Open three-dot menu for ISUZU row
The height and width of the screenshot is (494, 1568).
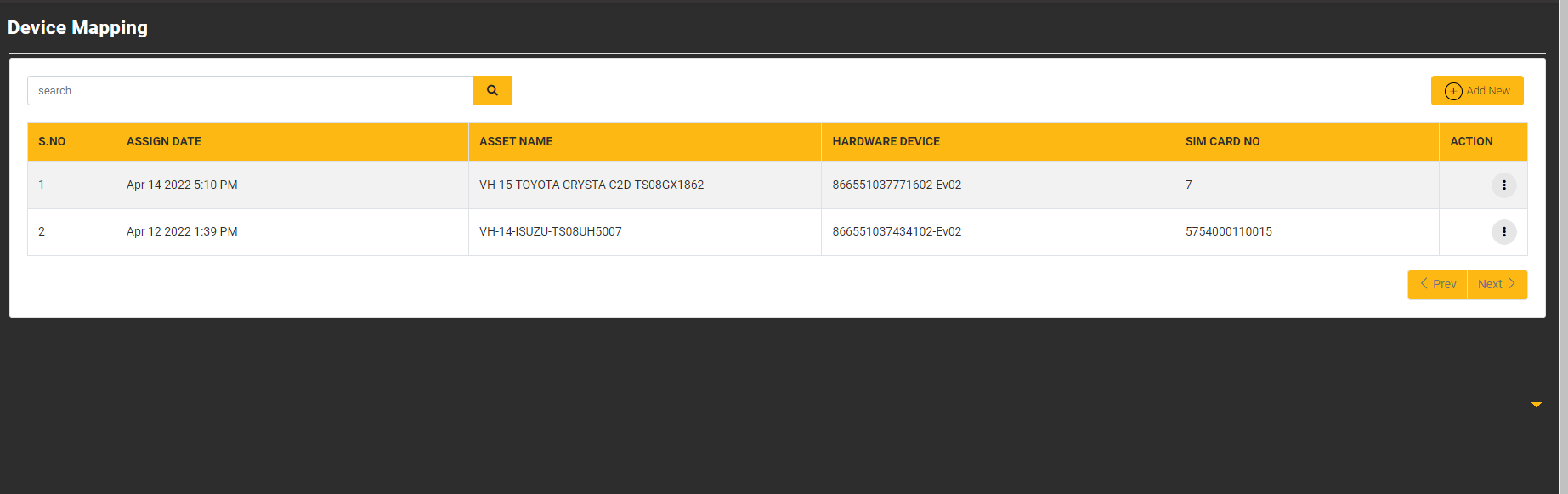click(x=1503, y=232)
